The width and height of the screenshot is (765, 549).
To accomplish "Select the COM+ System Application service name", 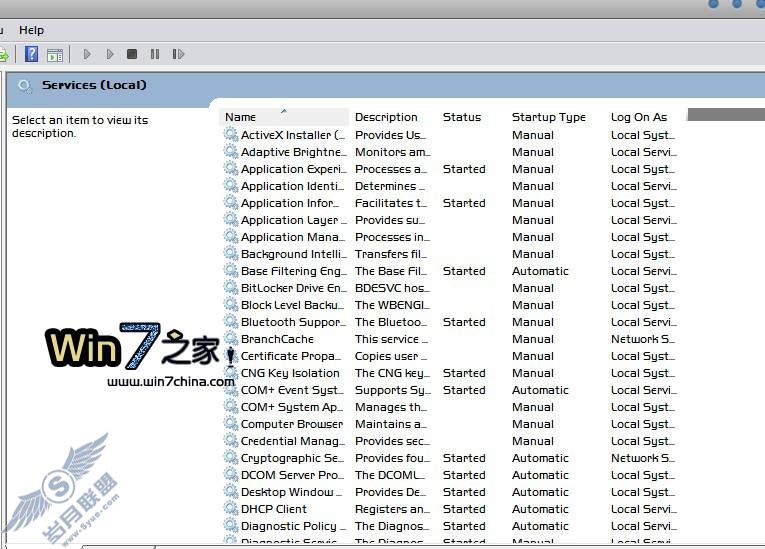I will click(292, 407).
